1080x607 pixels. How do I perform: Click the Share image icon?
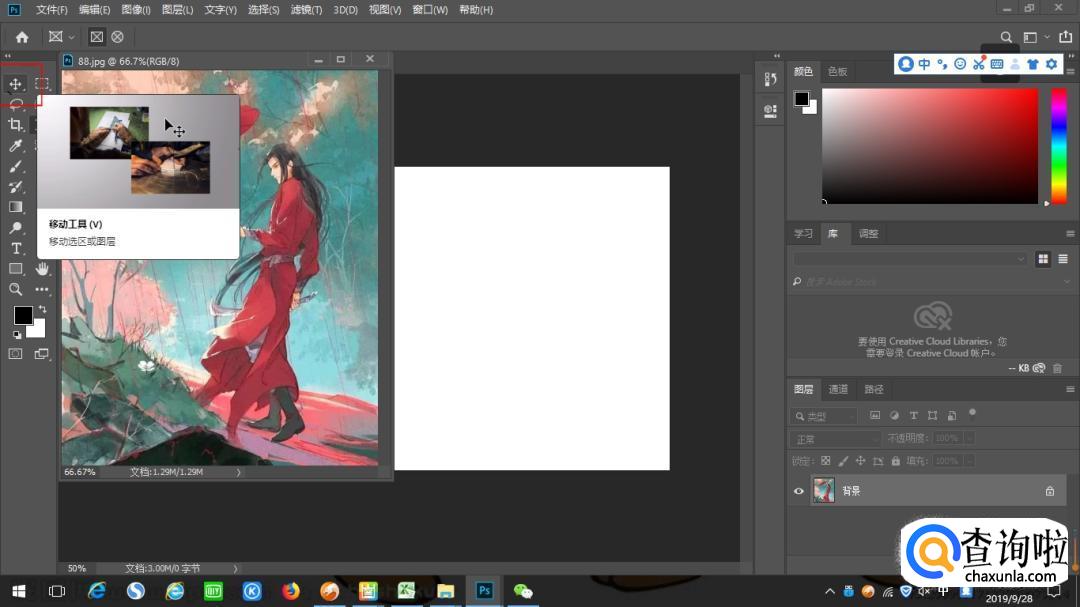(1066, 37)
